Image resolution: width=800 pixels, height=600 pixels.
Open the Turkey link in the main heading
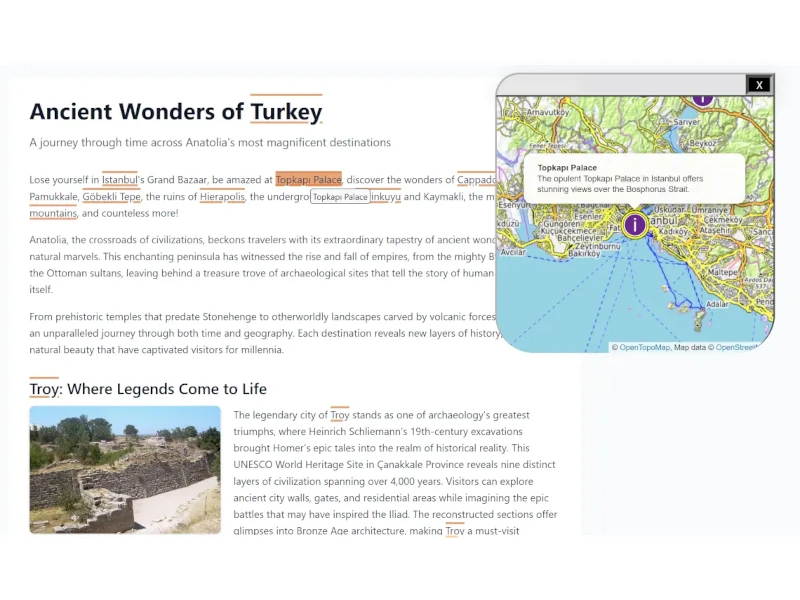[286, 111]
